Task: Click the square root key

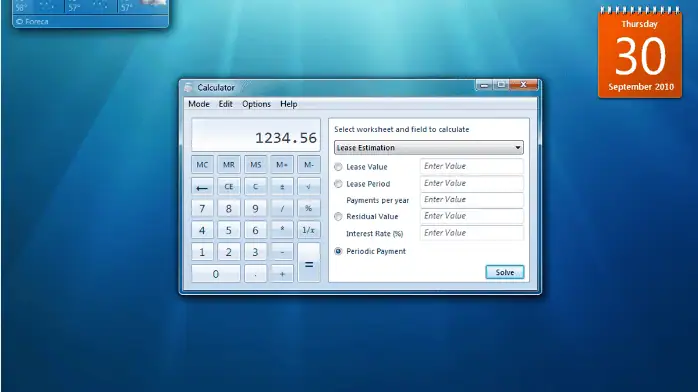Action: (308, 187)
